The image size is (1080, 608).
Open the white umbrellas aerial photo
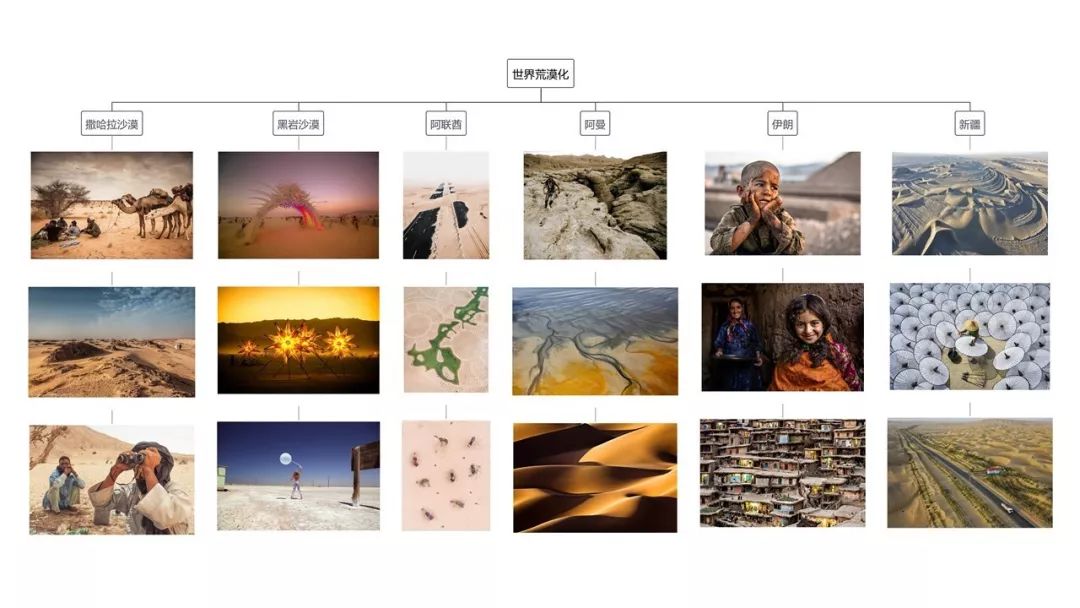click(970, 337)
